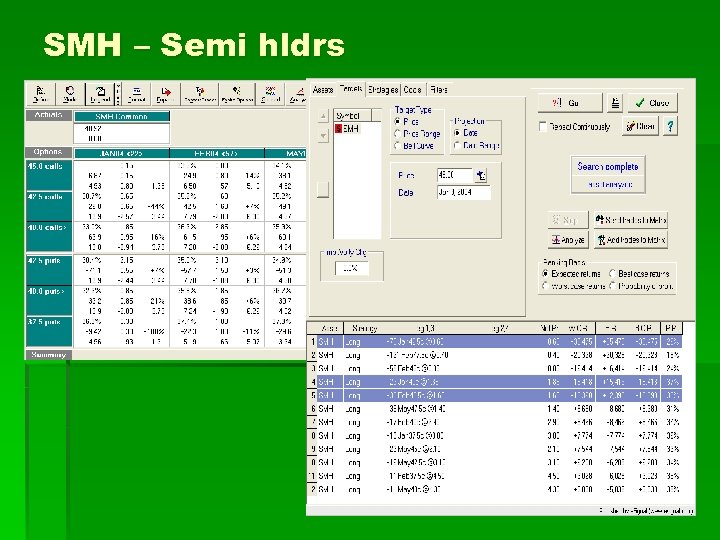Click the second toolbar icon with a circular arrow
Screen dimensions: 720x540
(70, 94)
